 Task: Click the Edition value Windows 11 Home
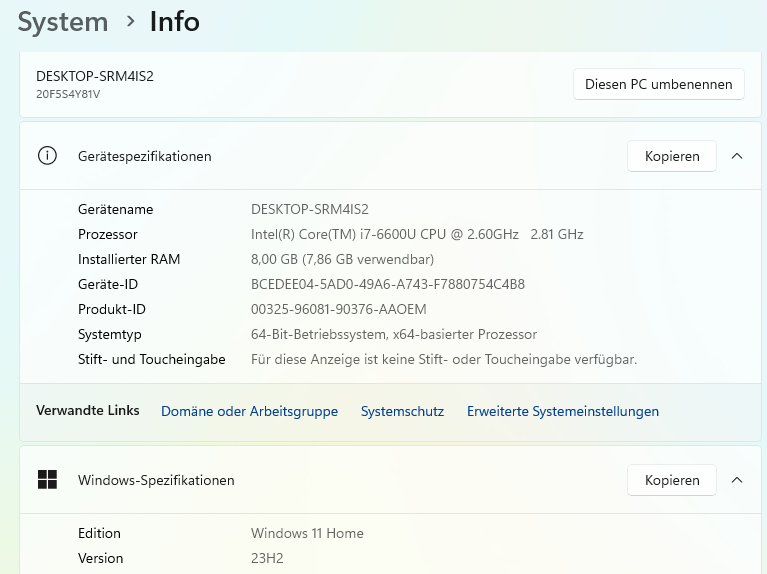tap(307, 533)
